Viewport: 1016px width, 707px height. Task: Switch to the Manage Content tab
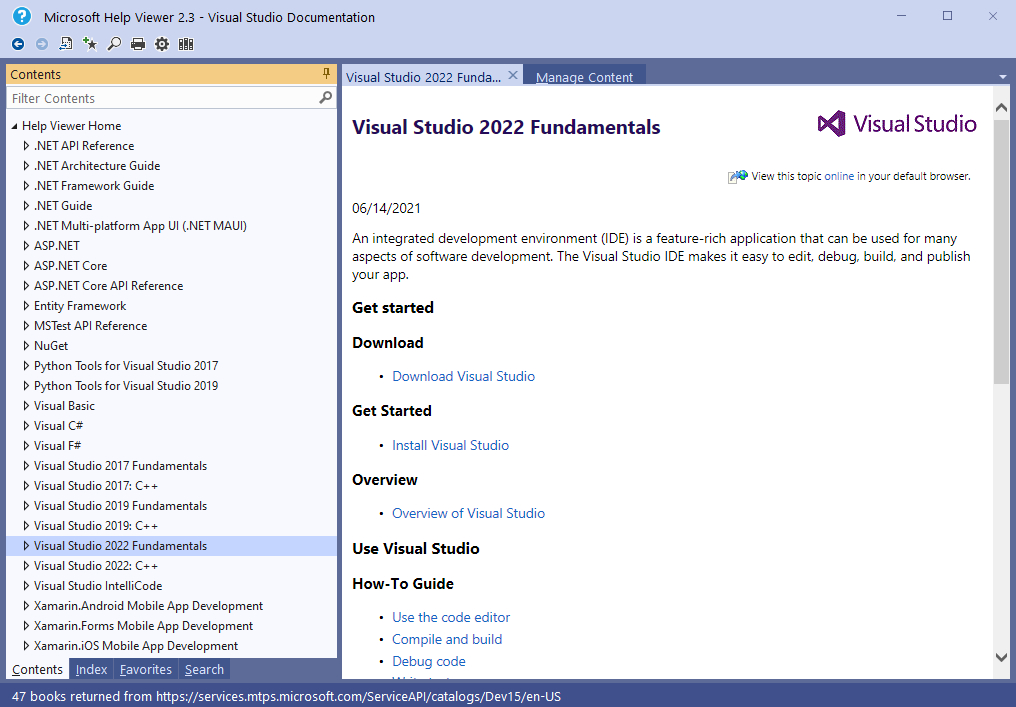coord(584,77)
